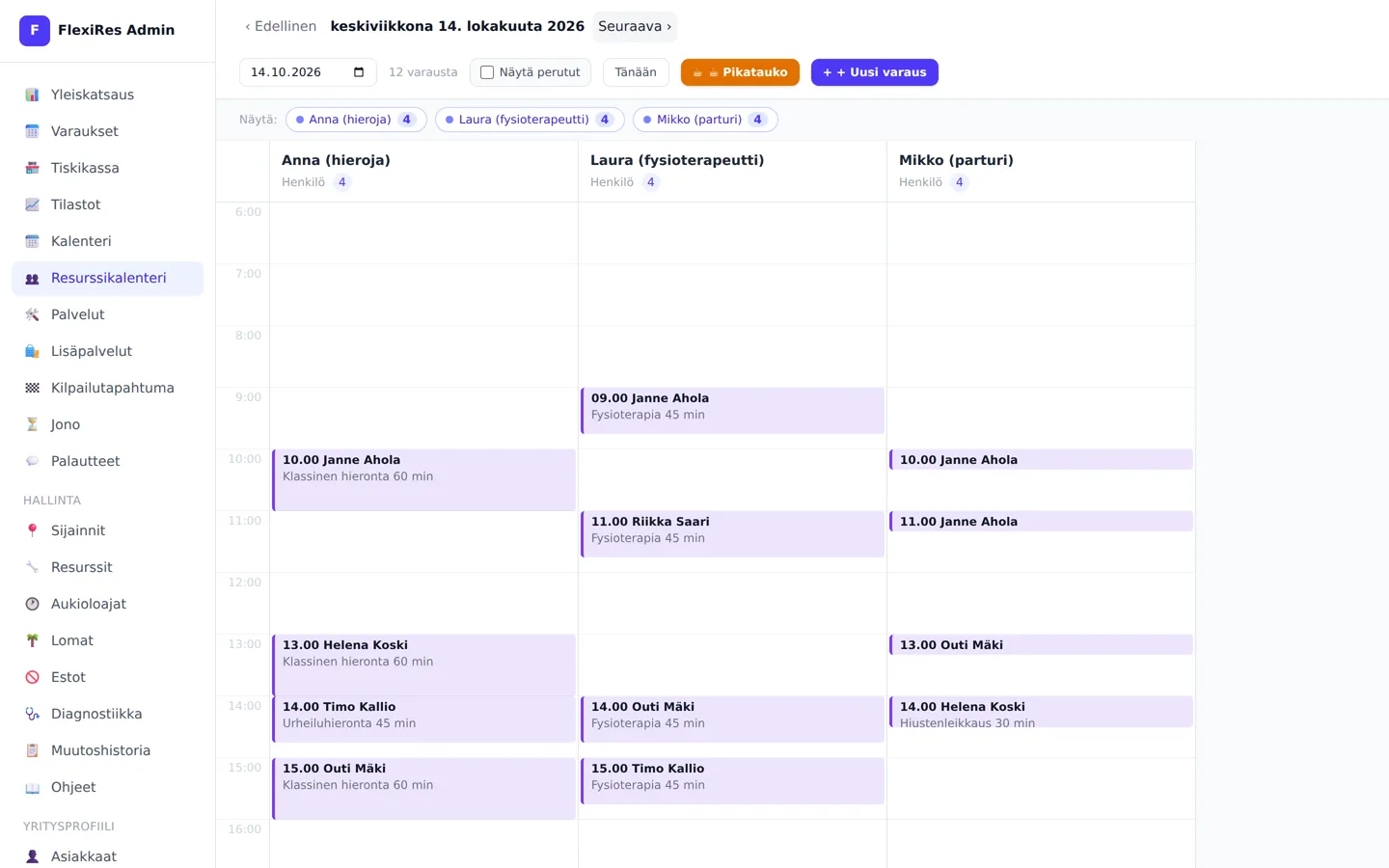Go to Resurssikalenteri menu item

(x=107, y=278)
